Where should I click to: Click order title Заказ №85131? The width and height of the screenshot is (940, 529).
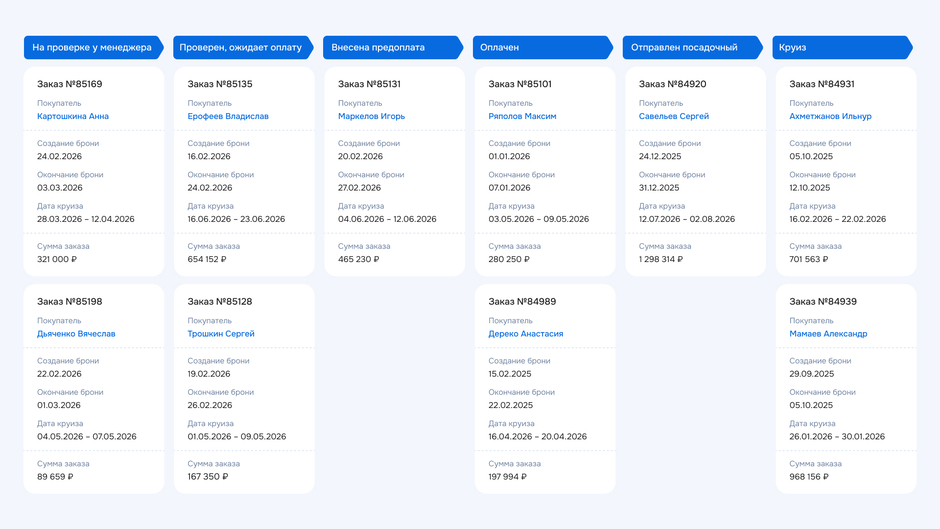[x=369, y=84]
